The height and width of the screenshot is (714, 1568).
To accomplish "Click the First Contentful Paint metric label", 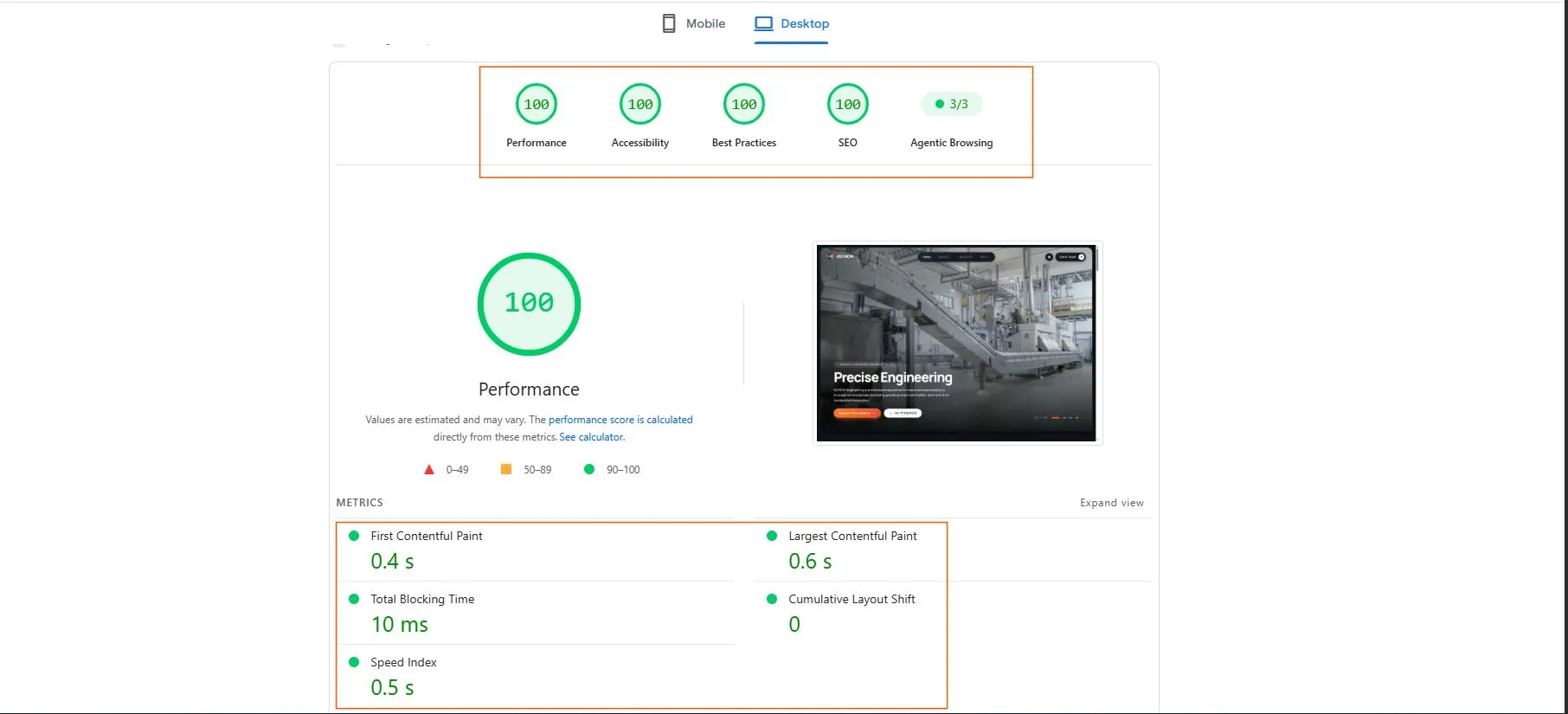I will coord(427,536).
